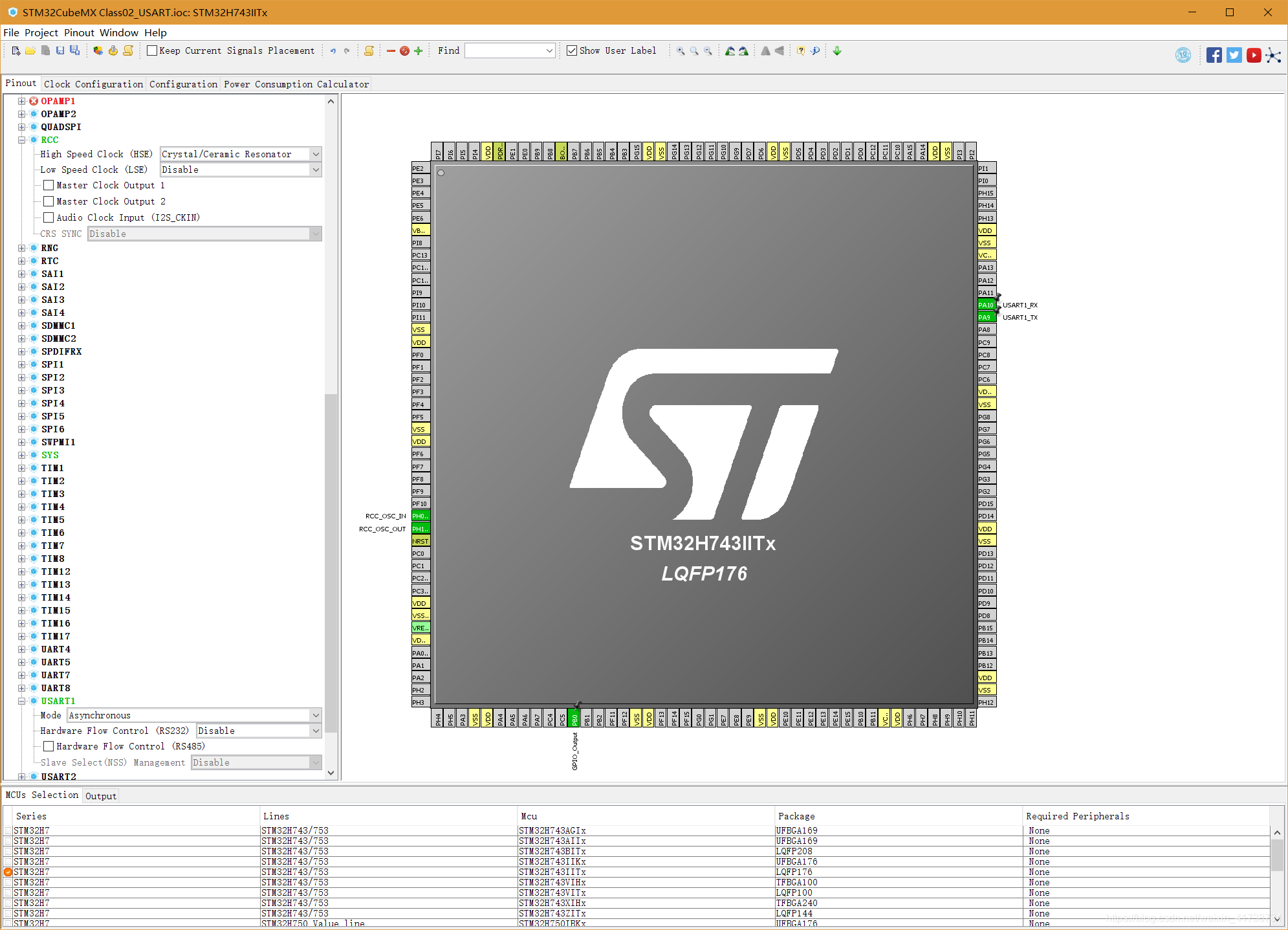Viewport: 1288px width, 930px height.
Task: Select STM32H743BITx row in MCU list
Action: click(637, 851)
